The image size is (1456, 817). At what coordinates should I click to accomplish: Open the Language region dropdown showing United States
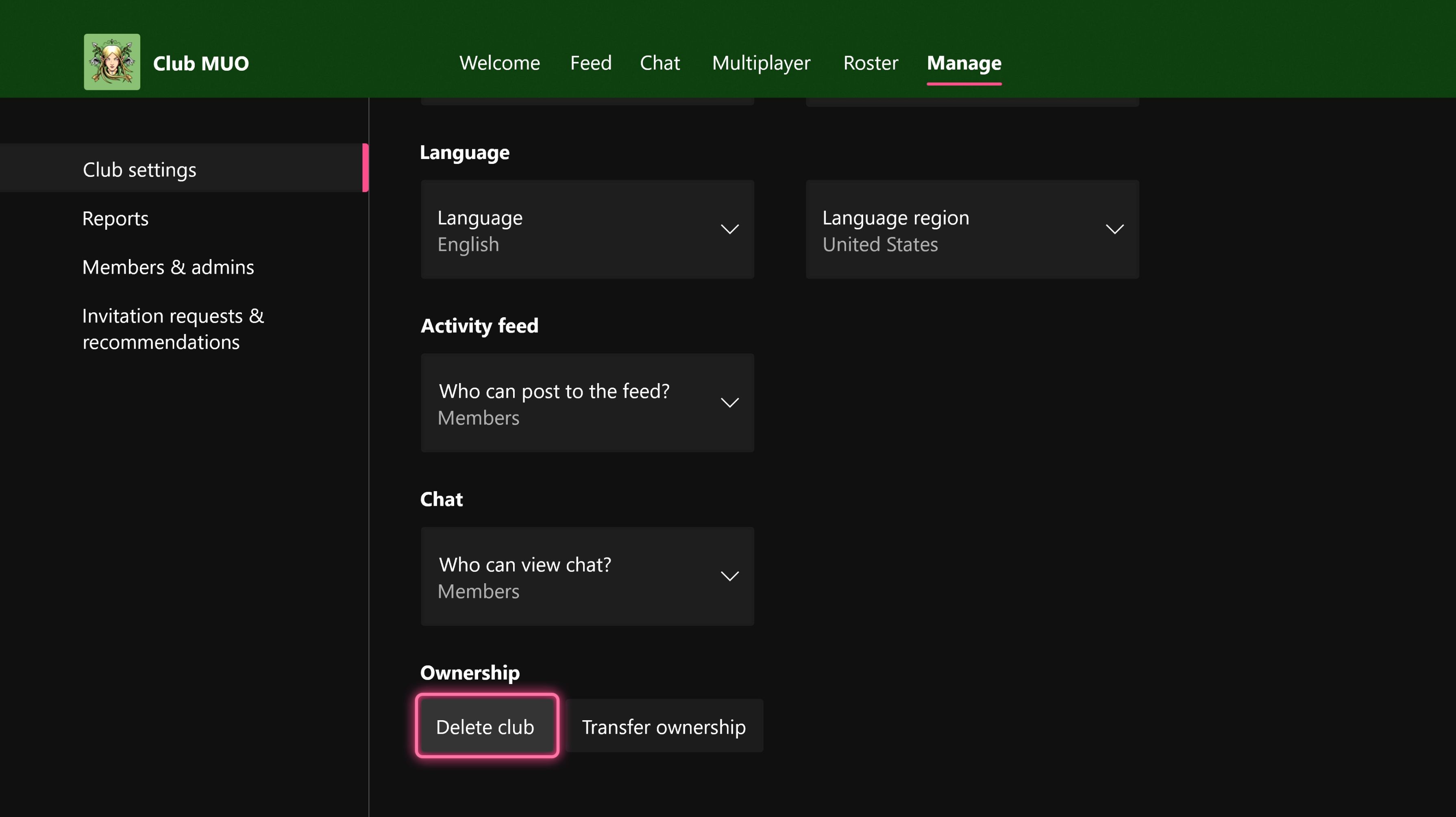971,229
